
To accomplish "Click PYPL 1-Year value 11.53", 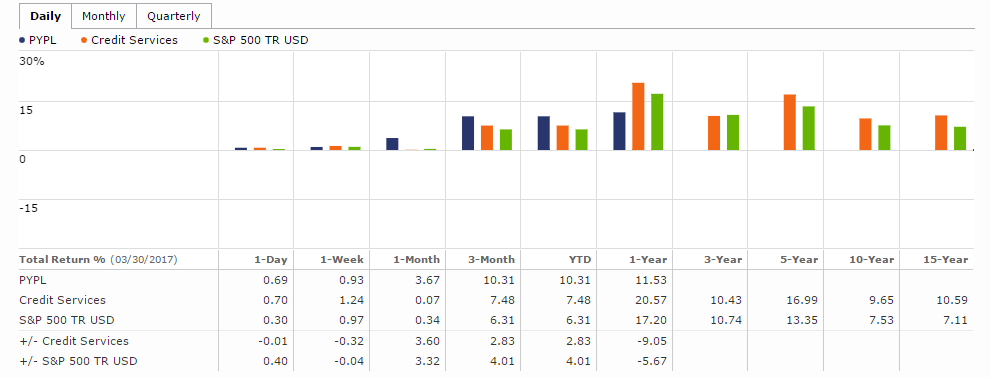I will click(653, 280).
